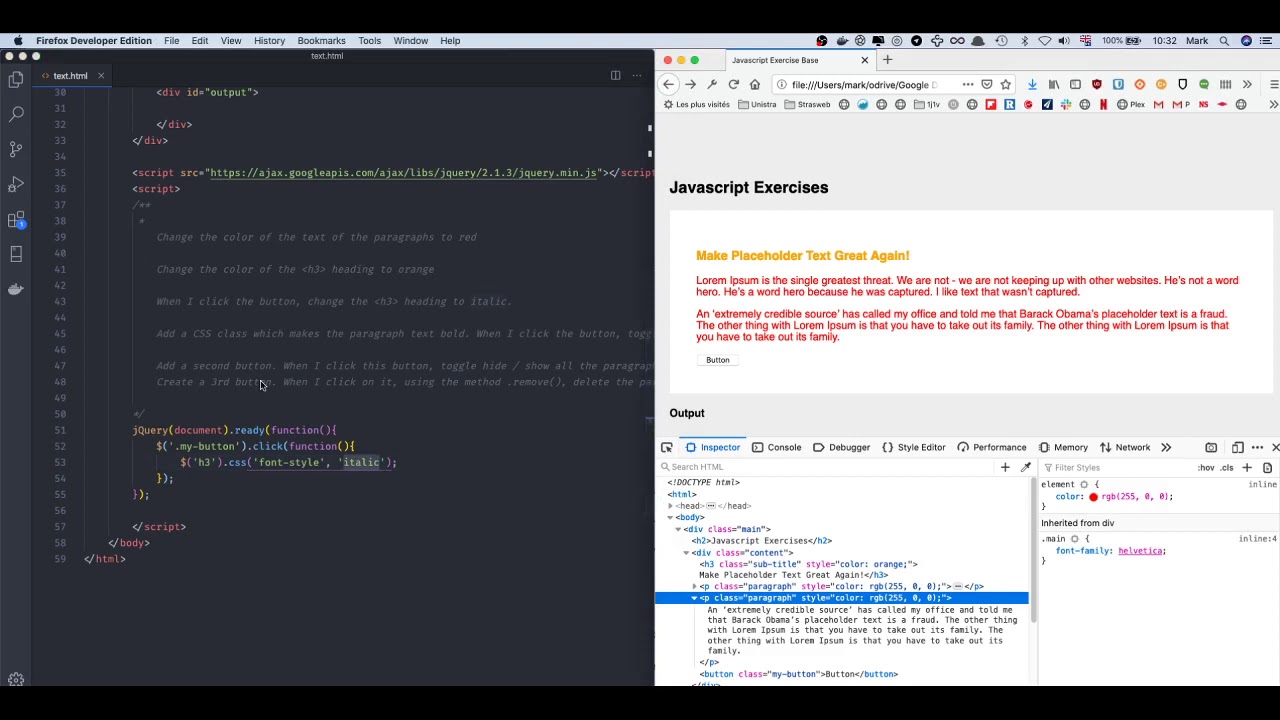The height and width of the screenshot is (720, 1280).
Task: Open the Network tab
Action: pyautogui.click(x=1124, y=448)
